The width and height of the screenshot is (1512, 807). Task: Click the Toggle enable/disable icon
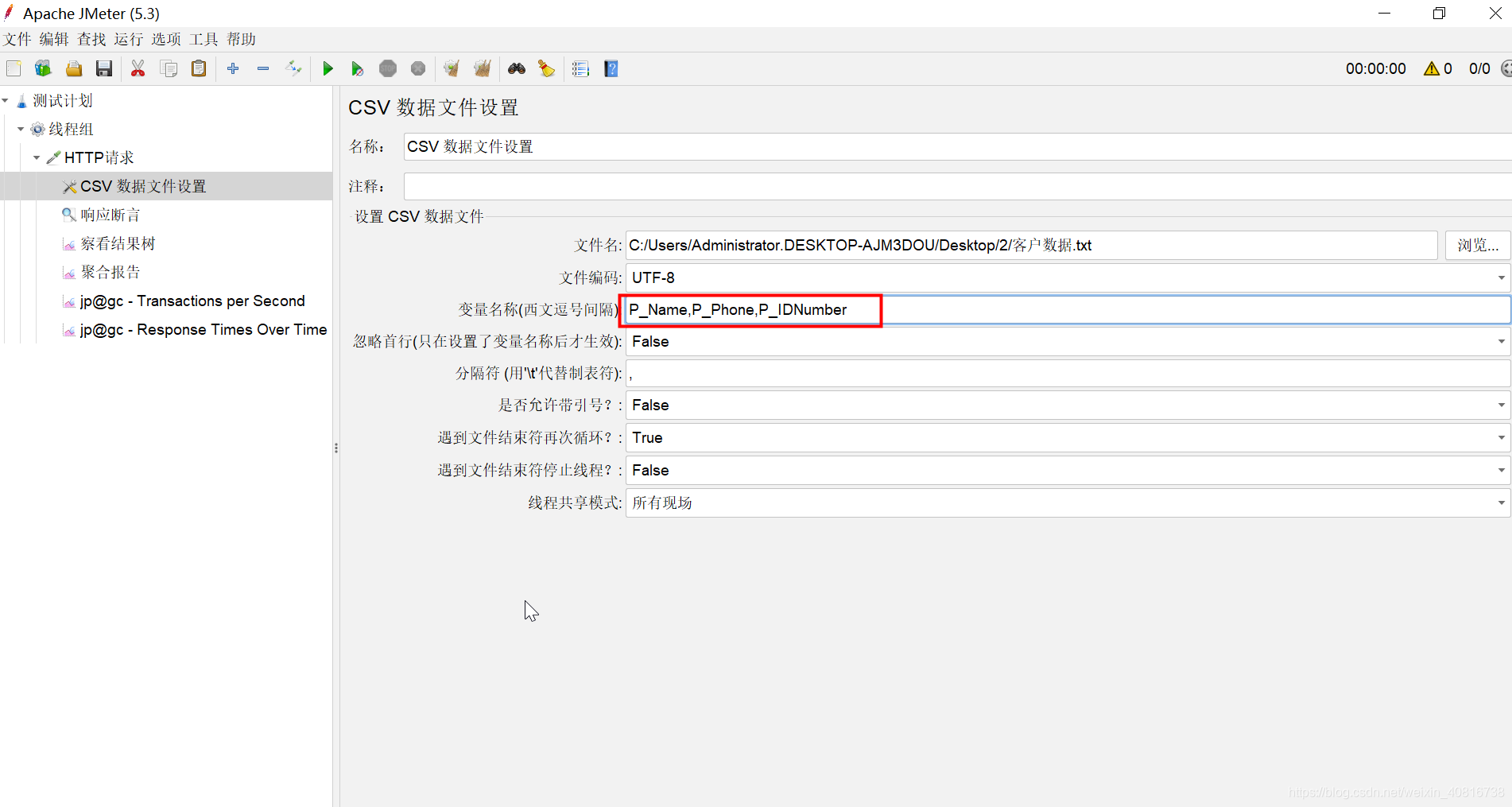293,69
